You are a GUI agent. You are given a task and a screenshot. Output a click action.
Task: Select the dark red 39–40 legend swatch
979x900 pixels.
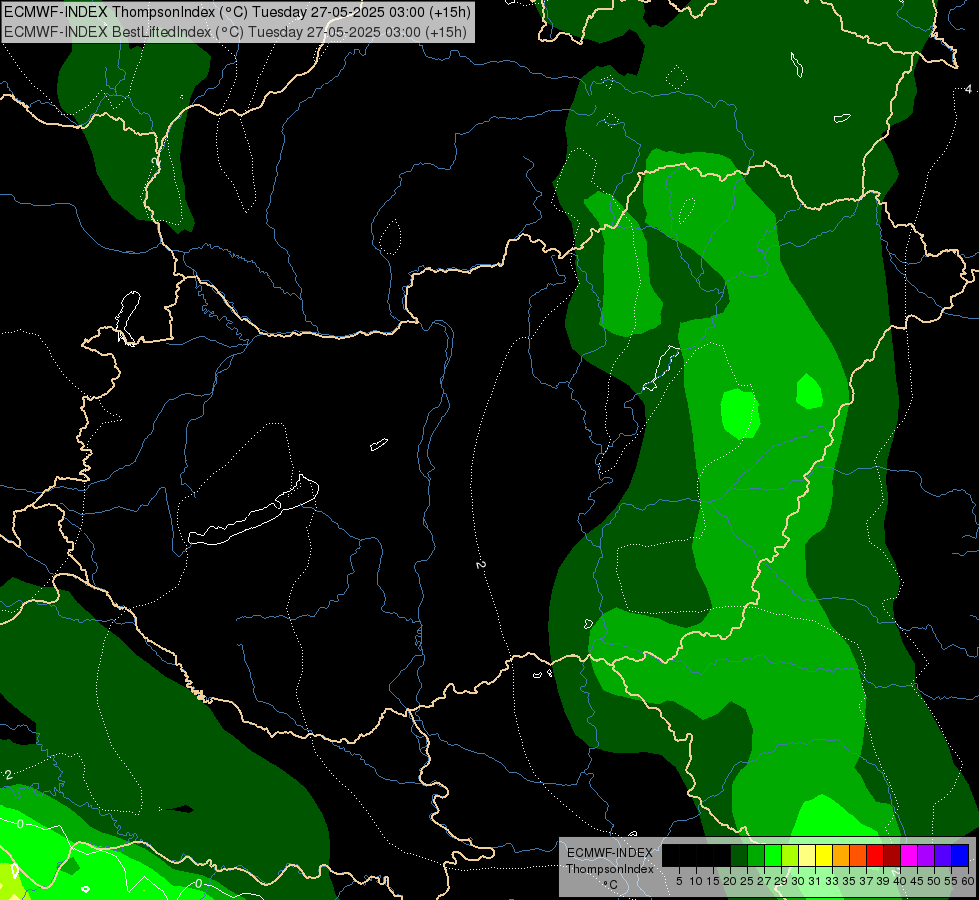892,855
